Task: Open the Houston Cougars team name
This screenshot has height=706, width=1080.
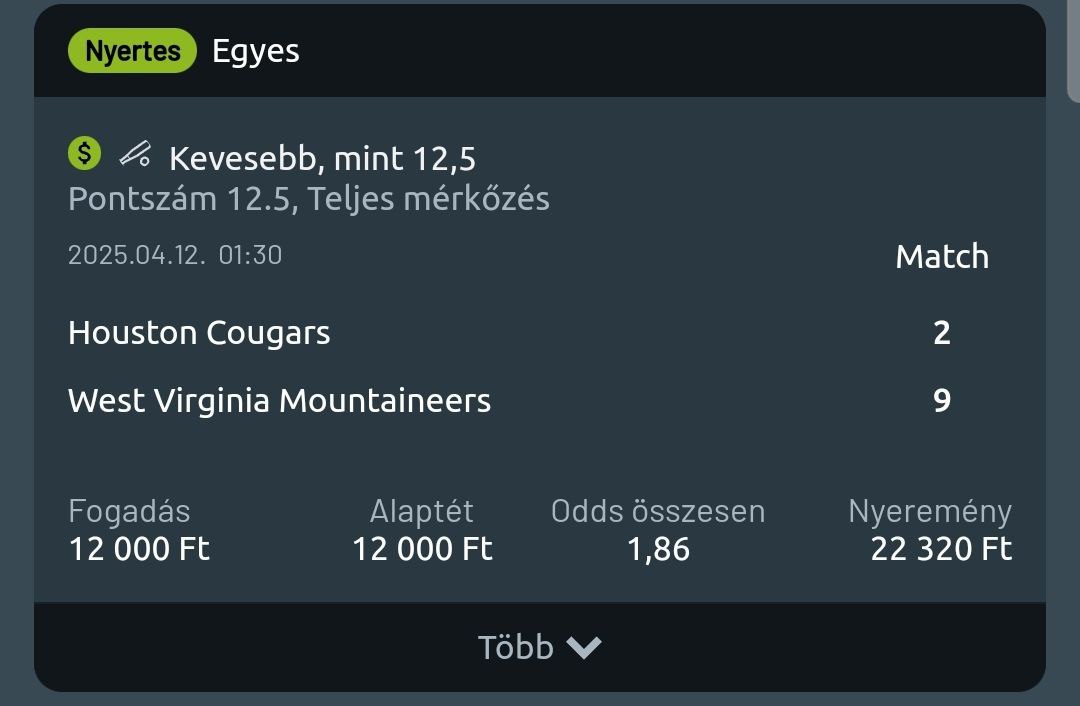Action: pos(199,332)
